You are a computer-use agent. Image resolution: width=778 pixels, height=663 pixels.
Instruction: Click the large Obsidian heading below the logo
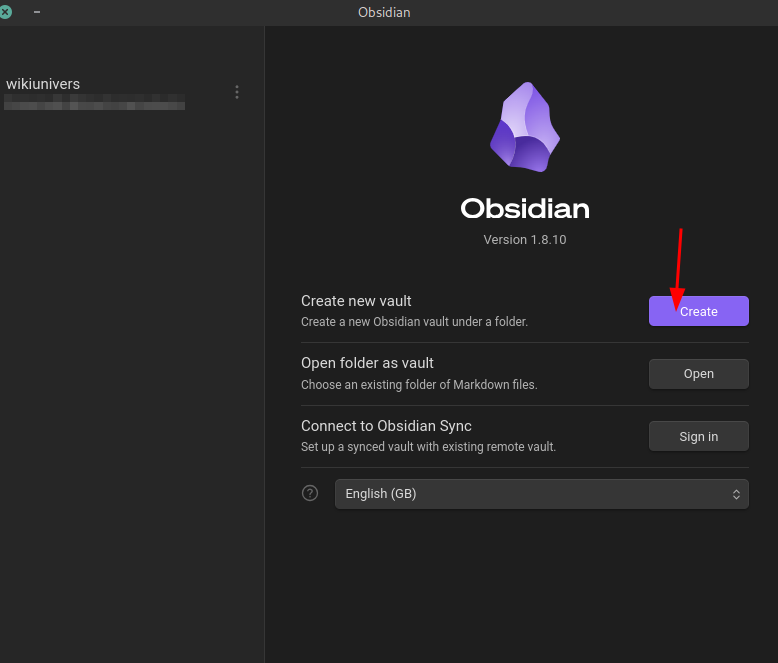(x=524, y=208)
